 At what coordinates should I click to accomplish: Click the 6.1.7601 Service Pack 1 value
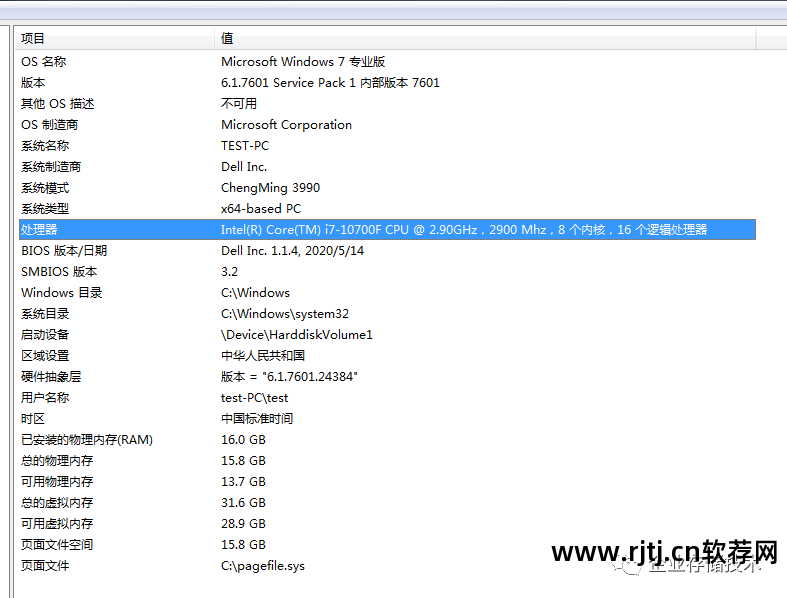pyautogui.click(x=330, y=83)
